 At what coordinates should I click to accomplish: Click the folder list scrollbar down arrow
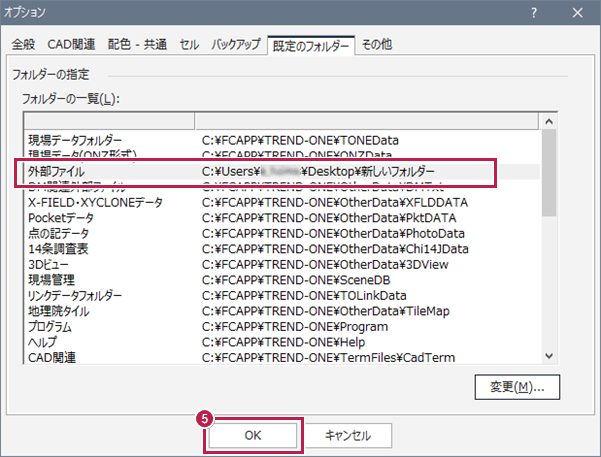(549, 355)
